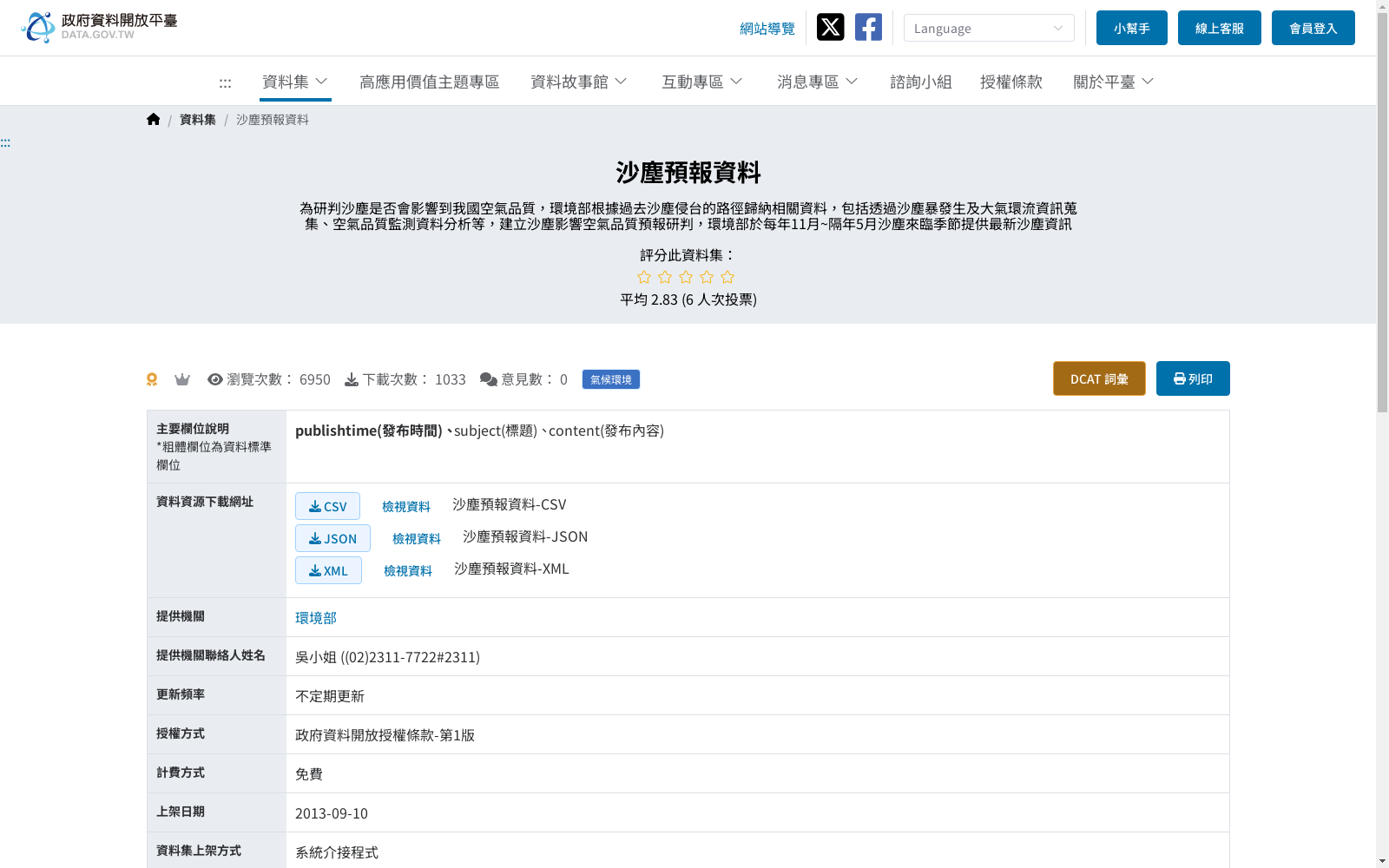Open 高應用價值主題專區 menu item
Viewport: 1389px width, 868px height.
point(430,82)
